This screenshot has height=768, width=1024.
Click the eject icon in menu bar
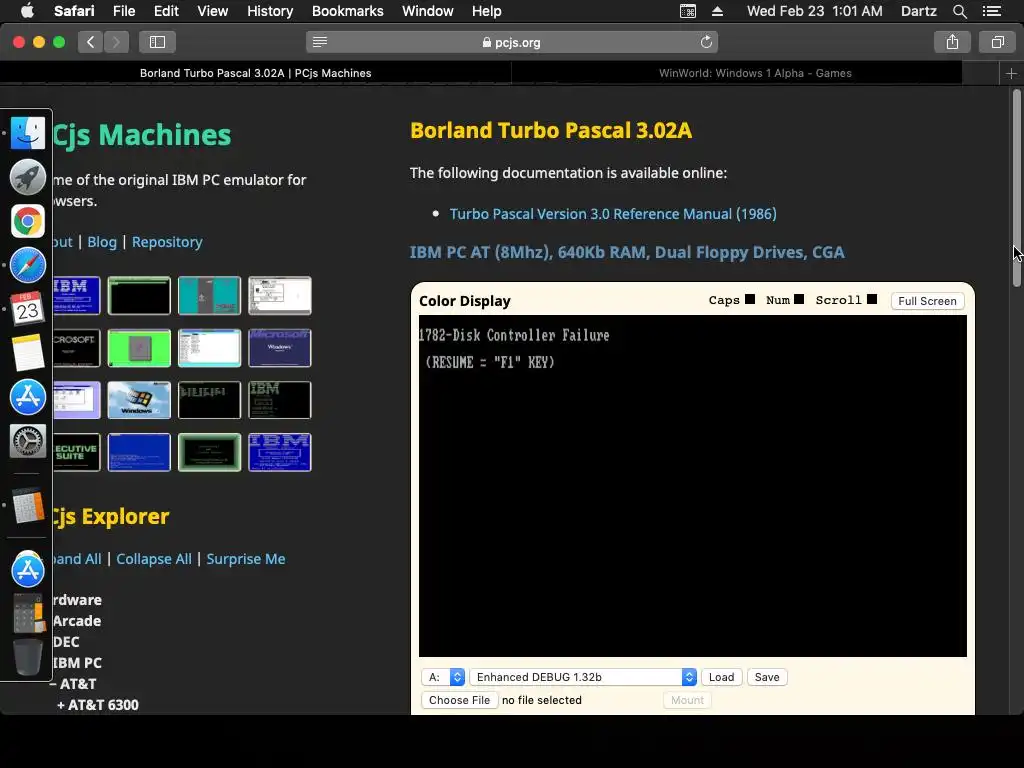pyautogui.click(x=717, y=11)
